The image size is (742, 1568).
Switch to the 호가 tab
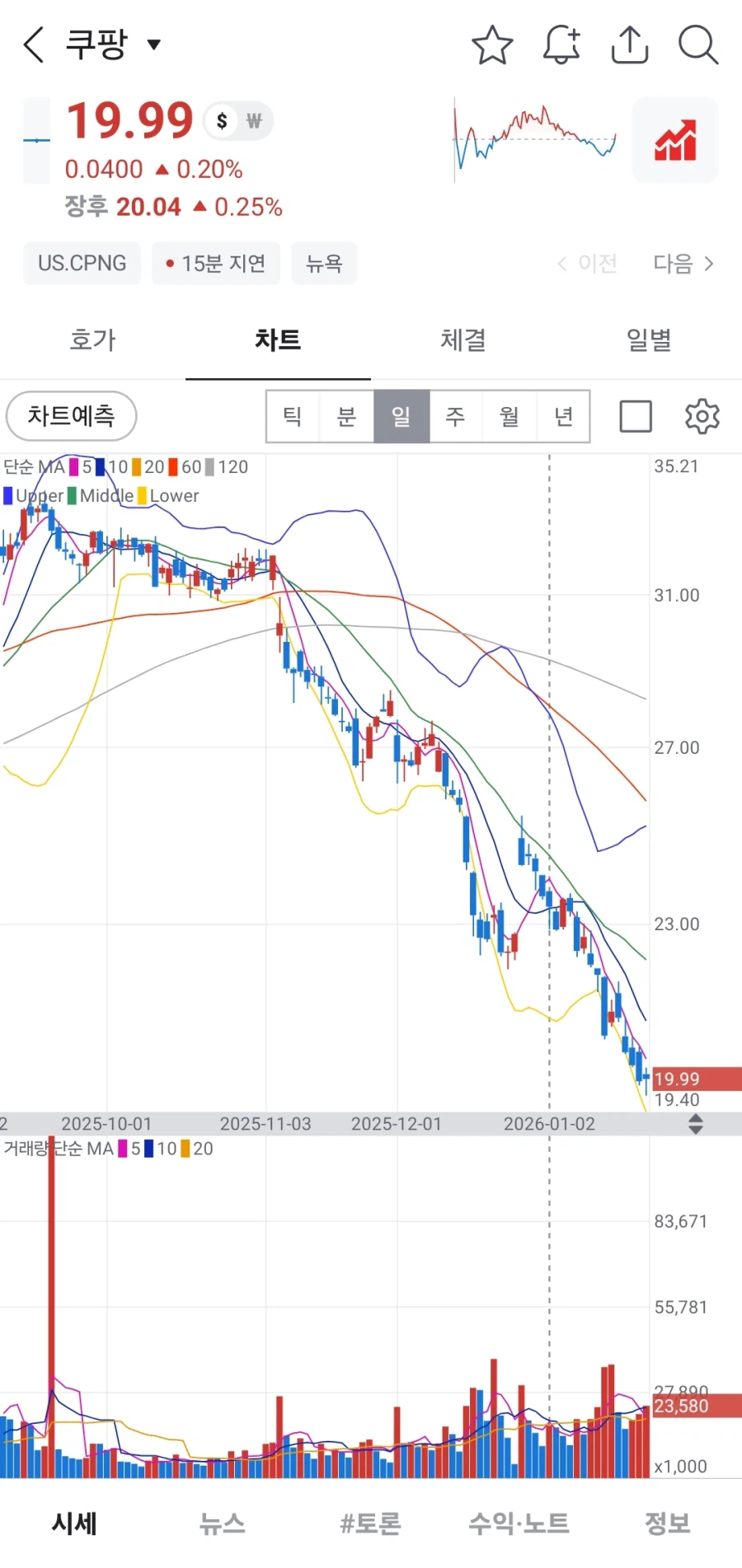point(92,339)
